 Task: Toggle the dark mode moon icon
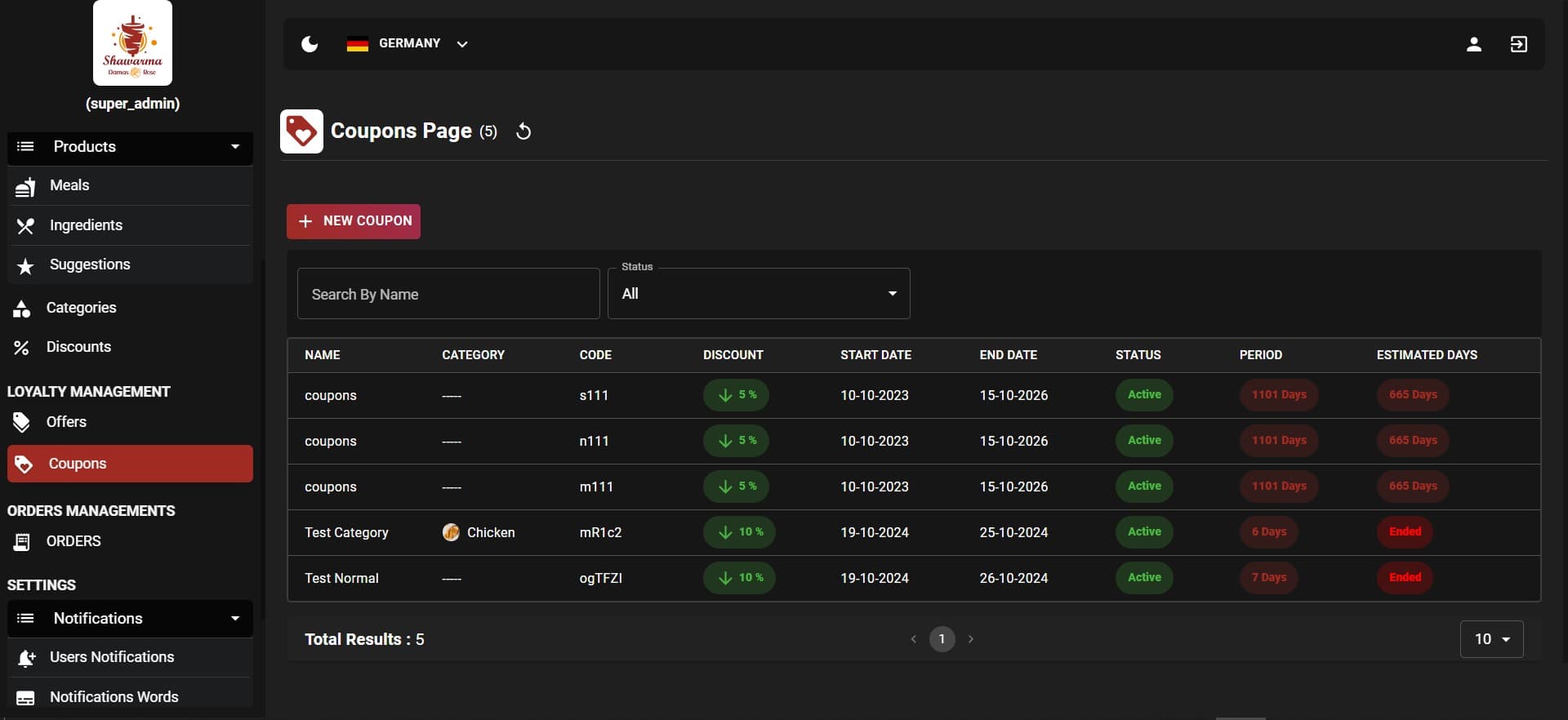click(310, 44)
